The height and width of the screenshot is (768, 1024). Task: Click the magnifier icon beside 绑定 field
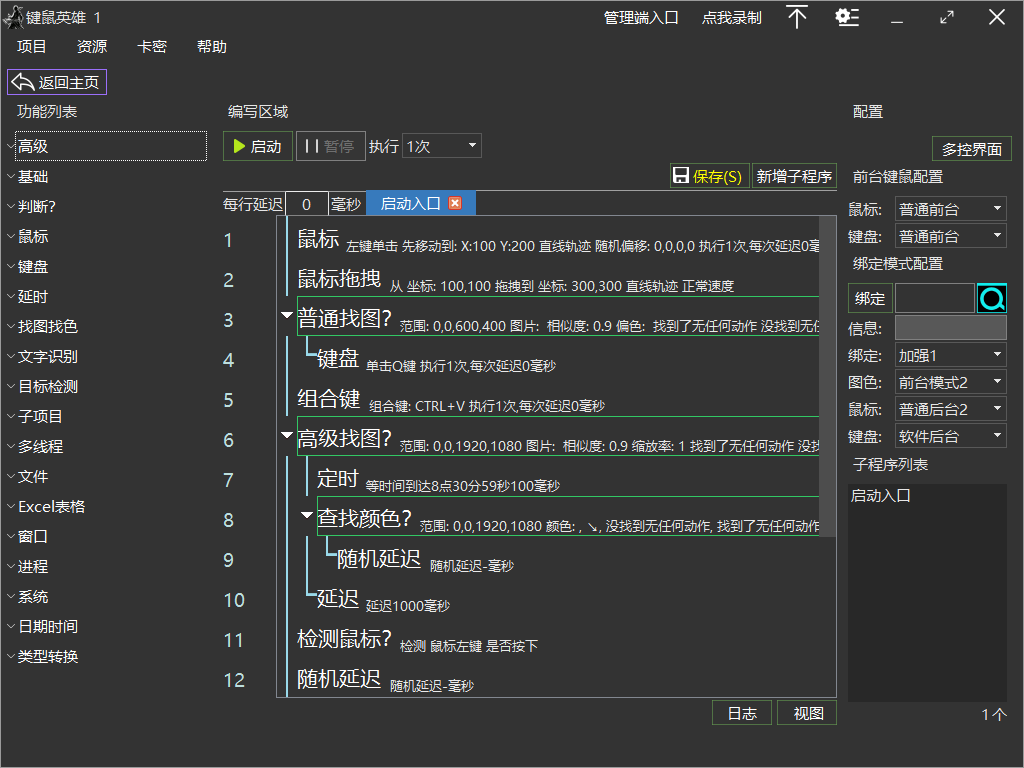(x=994, y=297)
